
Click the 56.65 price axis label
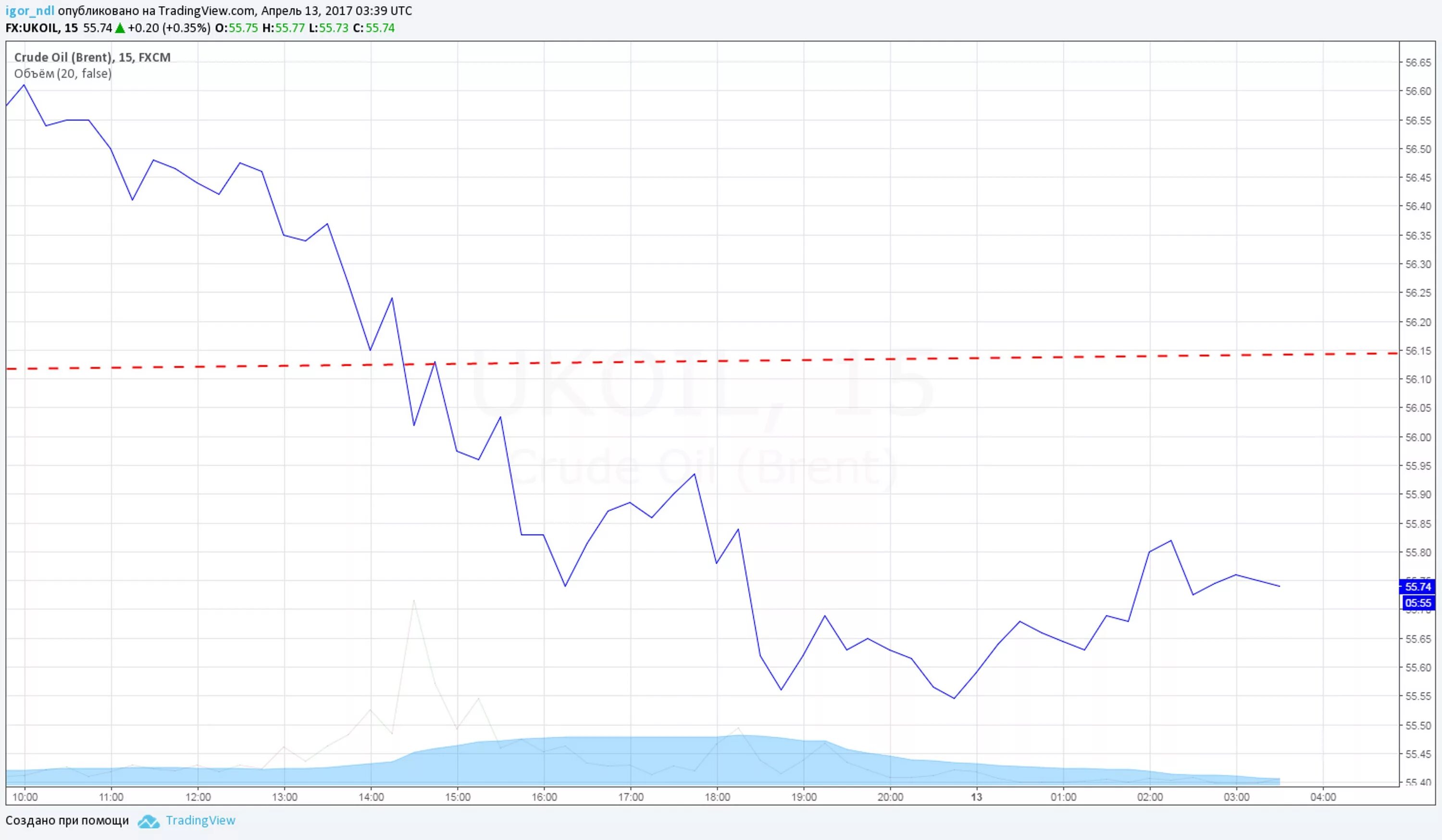1418,63
